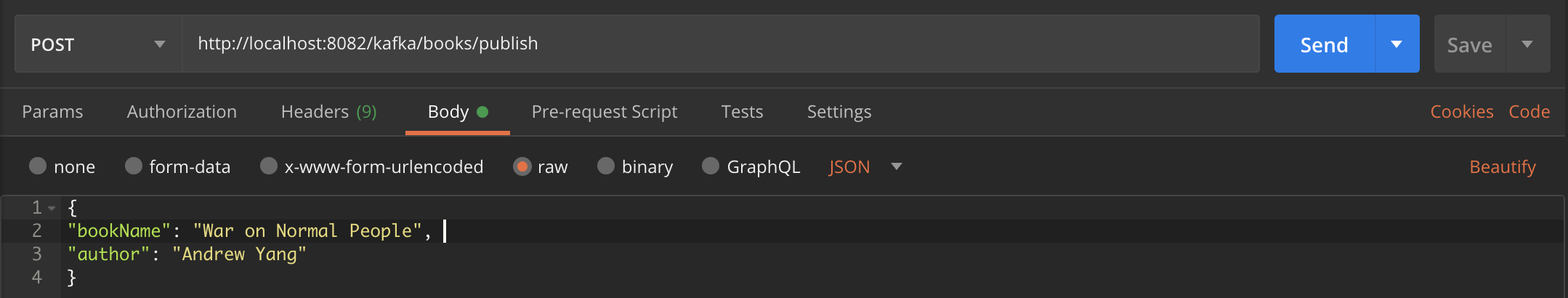
Task: Select the binary body radio button
Action: coord(606,166)
